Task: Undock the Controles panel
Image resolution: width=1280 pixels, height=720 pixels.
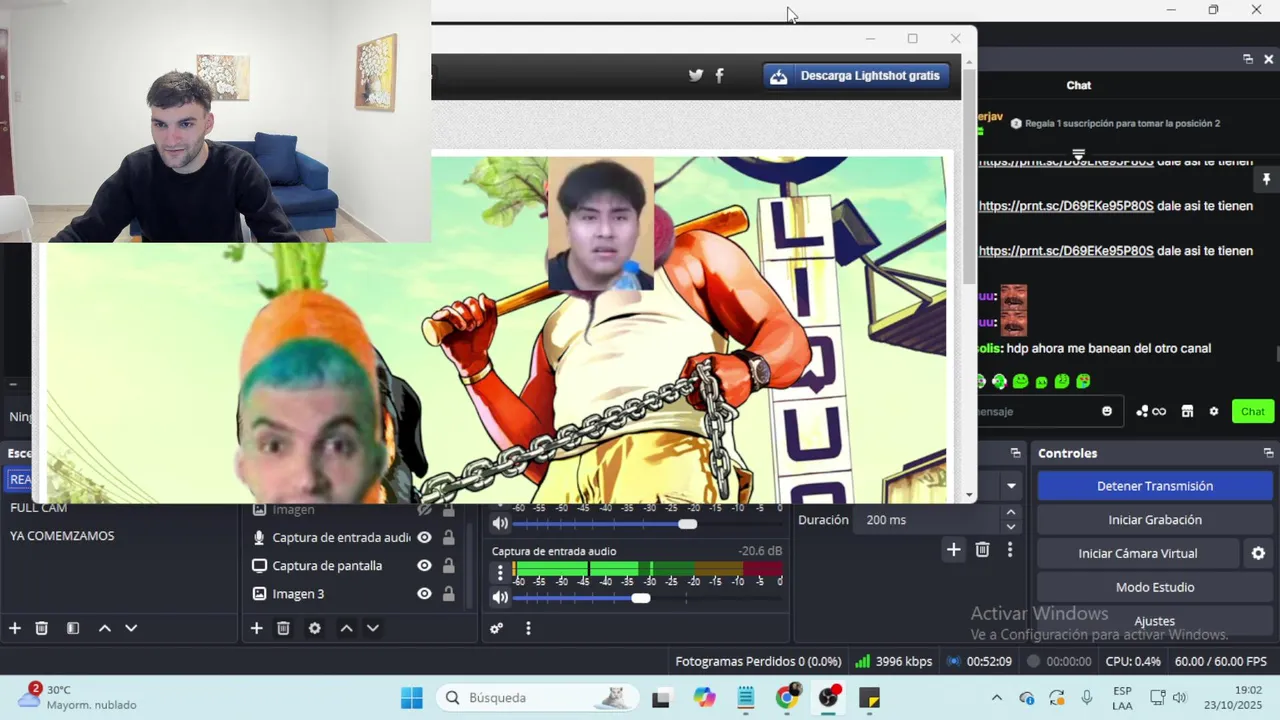Action: point(1268,453)
